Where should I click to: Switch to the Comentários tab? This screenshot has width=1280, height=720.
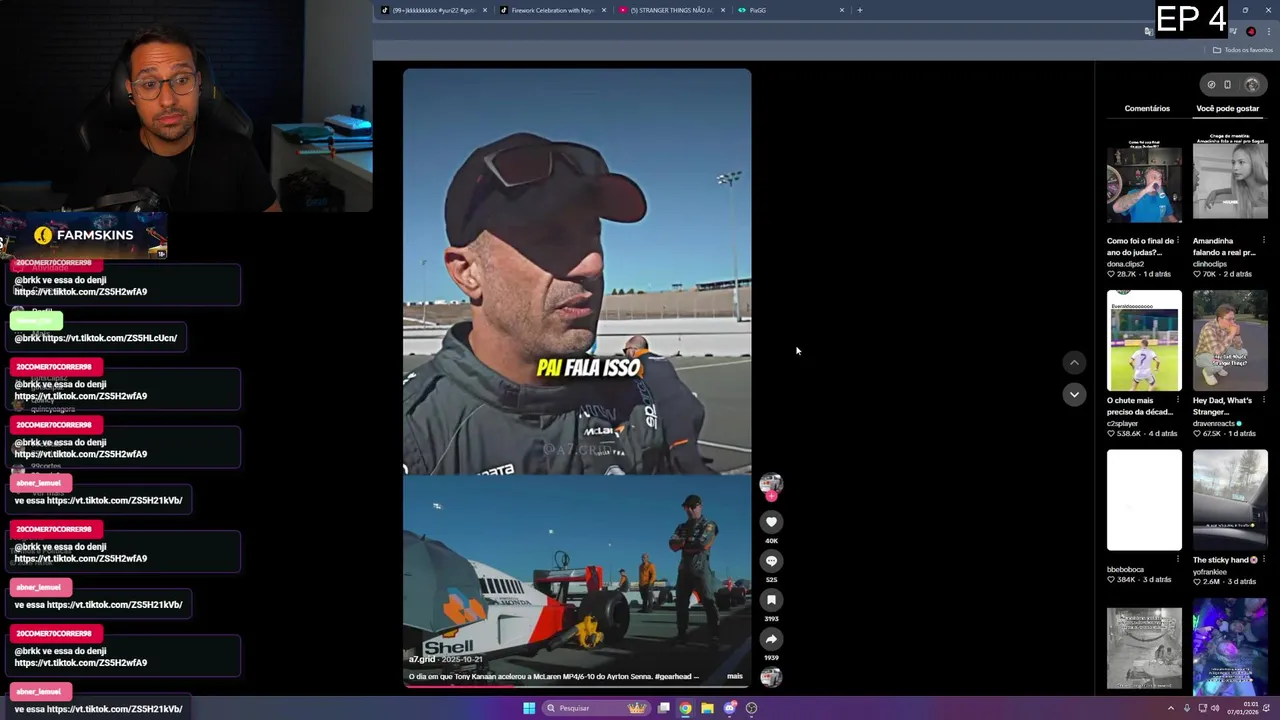point(1147,108)
